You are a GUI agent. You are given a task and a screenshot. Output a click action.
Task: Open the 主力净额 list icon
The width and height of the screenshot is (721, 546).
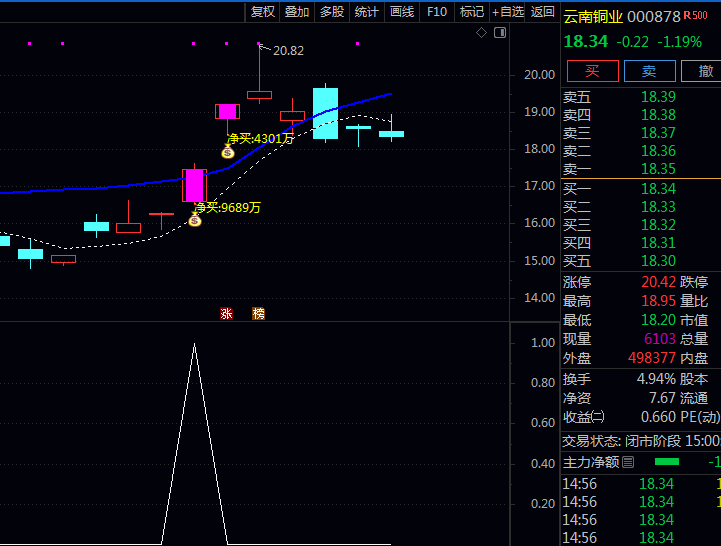point(628,462)
